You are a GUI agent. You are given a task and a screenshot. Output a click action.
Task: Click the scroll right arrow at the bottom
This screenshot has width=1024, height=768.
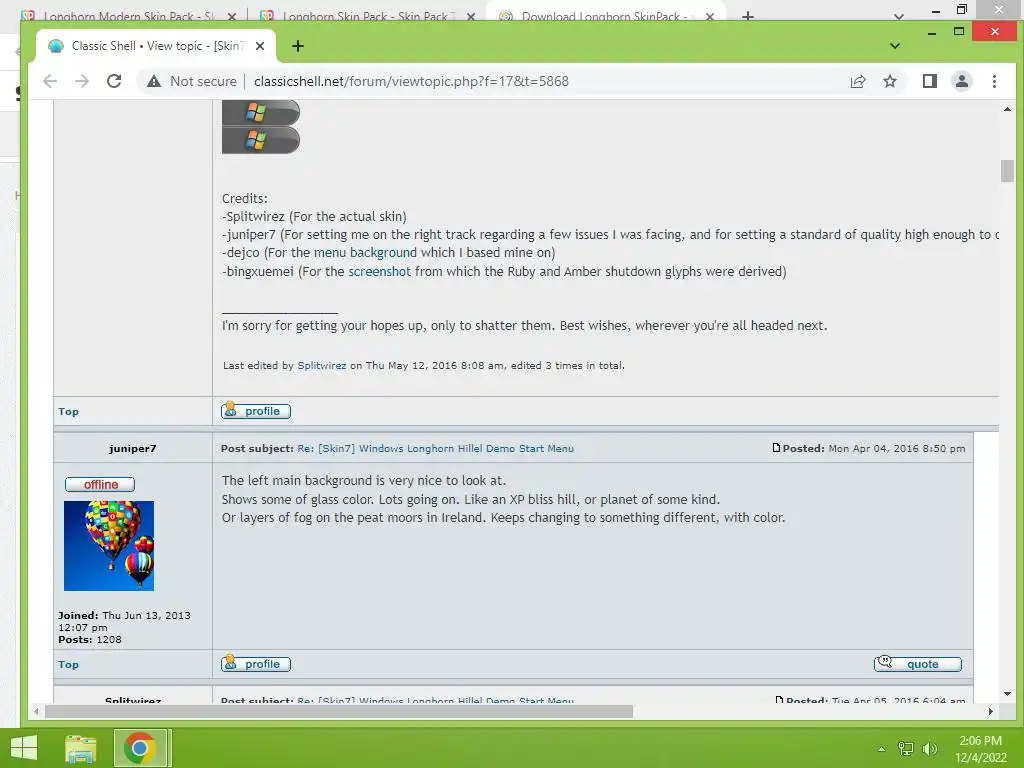(x=991, y=711)
